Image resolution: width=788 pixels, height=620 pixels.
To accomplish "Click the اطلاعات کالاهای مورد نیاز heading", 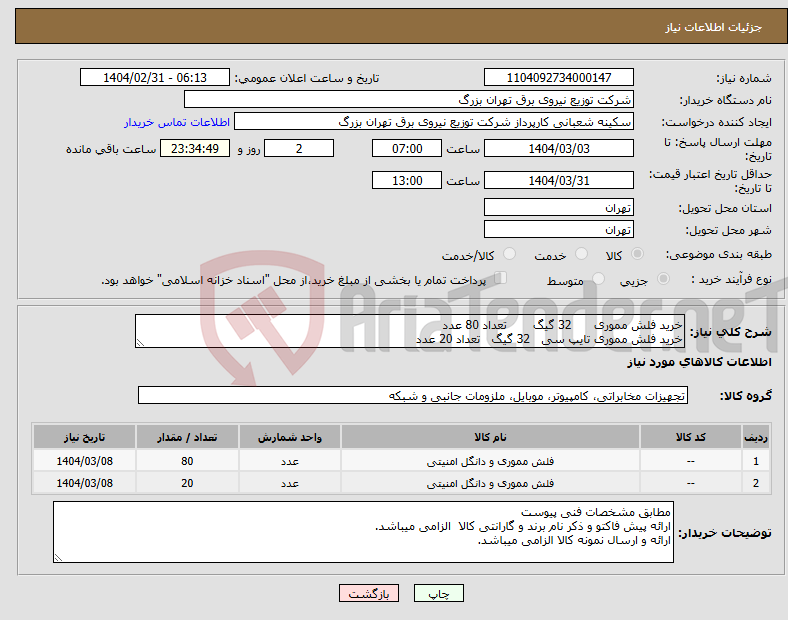I will (699, 362).
